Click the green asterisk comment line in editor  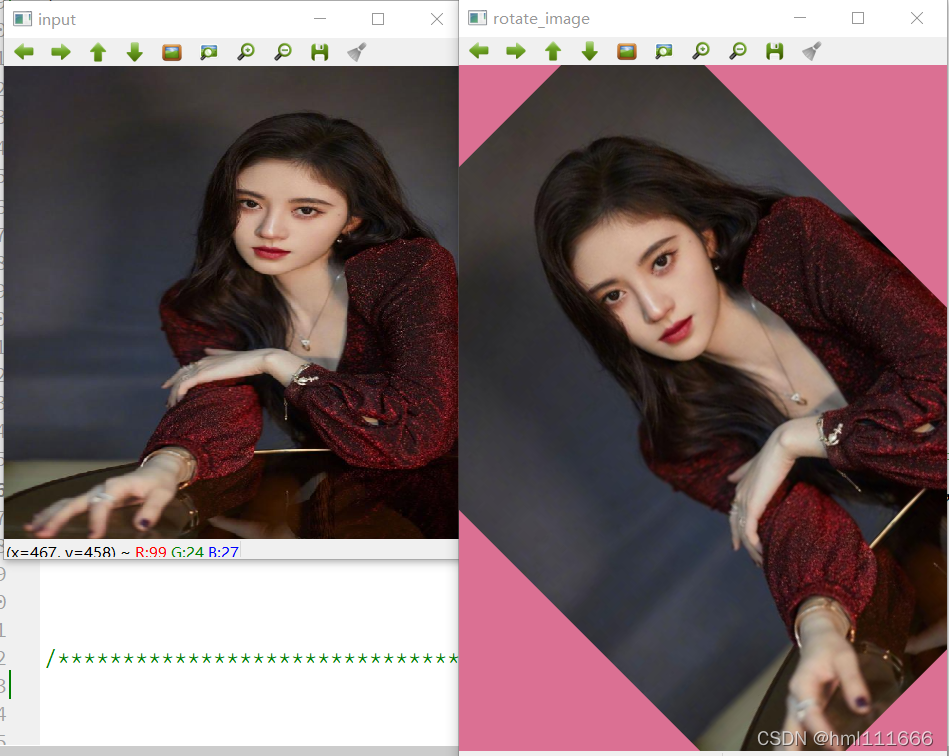[x=252, y=658]
